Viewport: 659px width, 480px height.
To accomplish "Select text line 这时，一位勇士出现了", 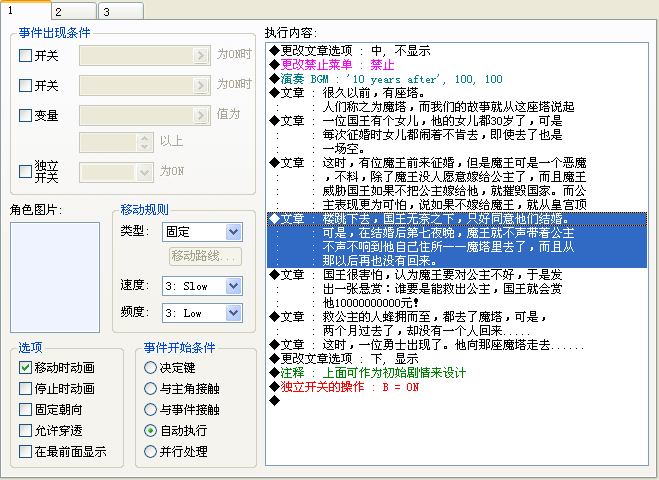I will point(457,345).
